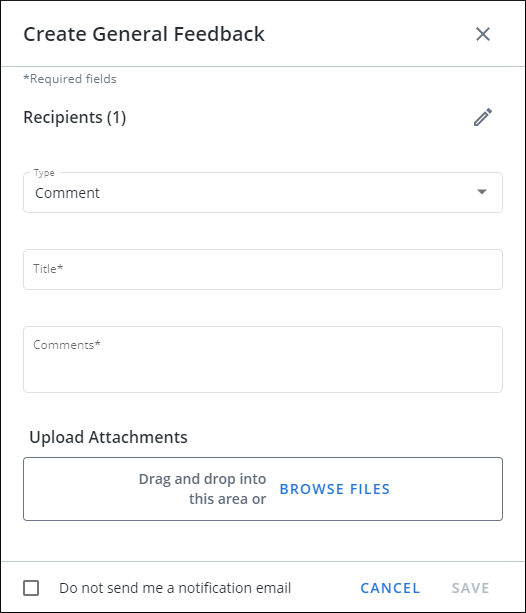Click the 'Drag and drop into this area' text
Viewport: 526px width, 613px height.
(202, 489)
